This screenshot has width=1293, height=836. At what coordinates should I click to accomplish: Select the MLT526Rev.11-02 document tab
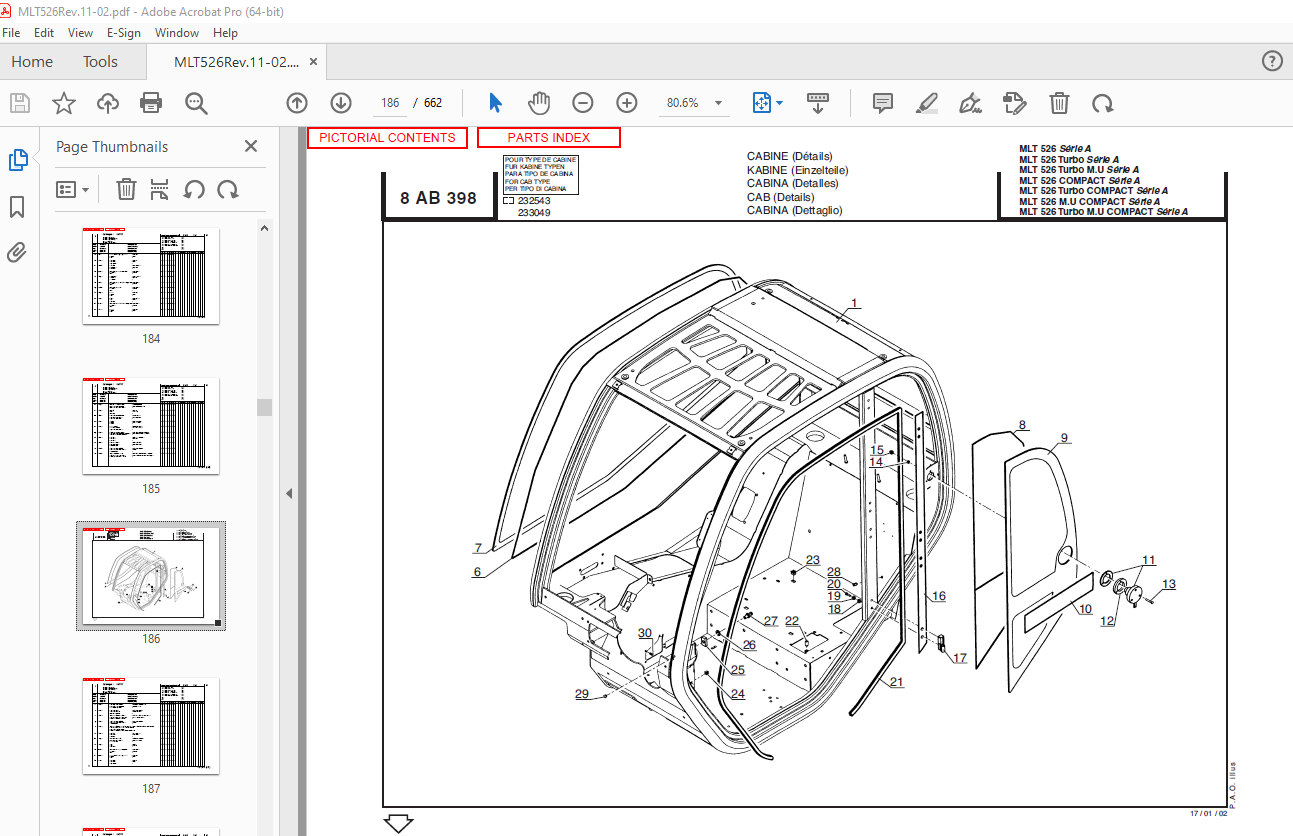point(236,62)
